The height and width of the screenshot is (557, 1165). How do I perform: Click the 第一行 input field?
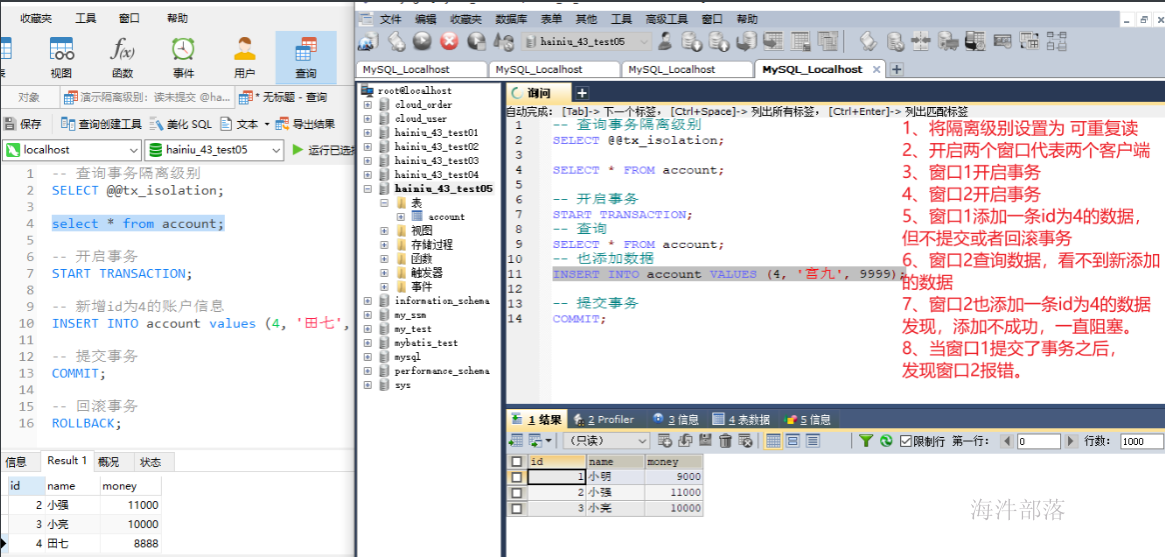[x=1038, y=441]
